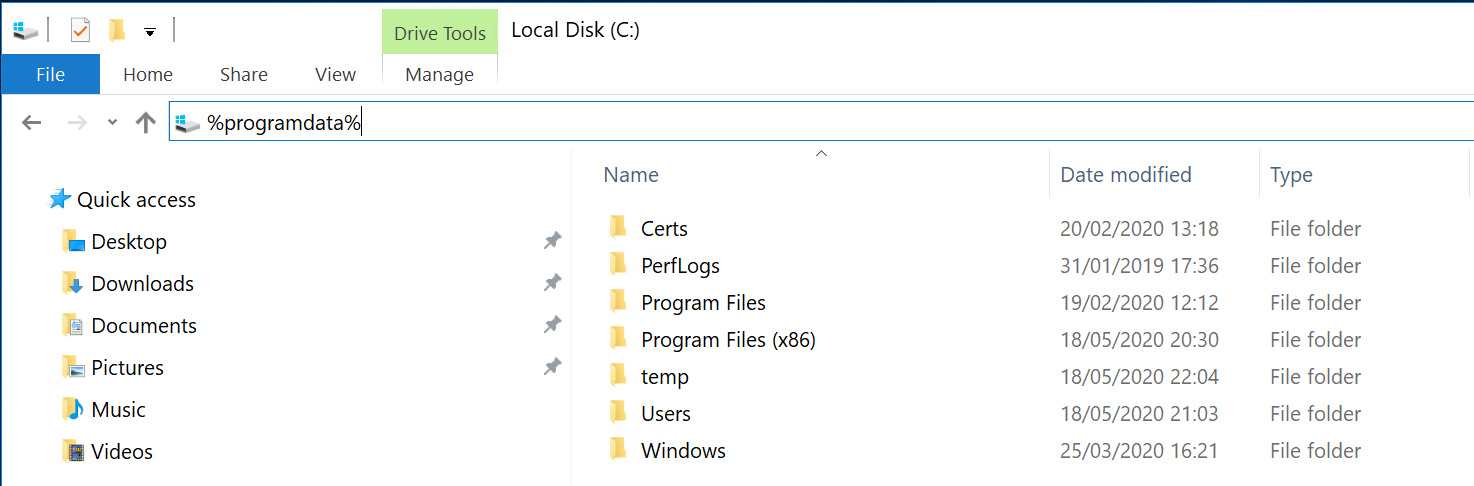Select the Windows folder icon
The width and height of the screenshot is (1474, 486).
point(619,451)
